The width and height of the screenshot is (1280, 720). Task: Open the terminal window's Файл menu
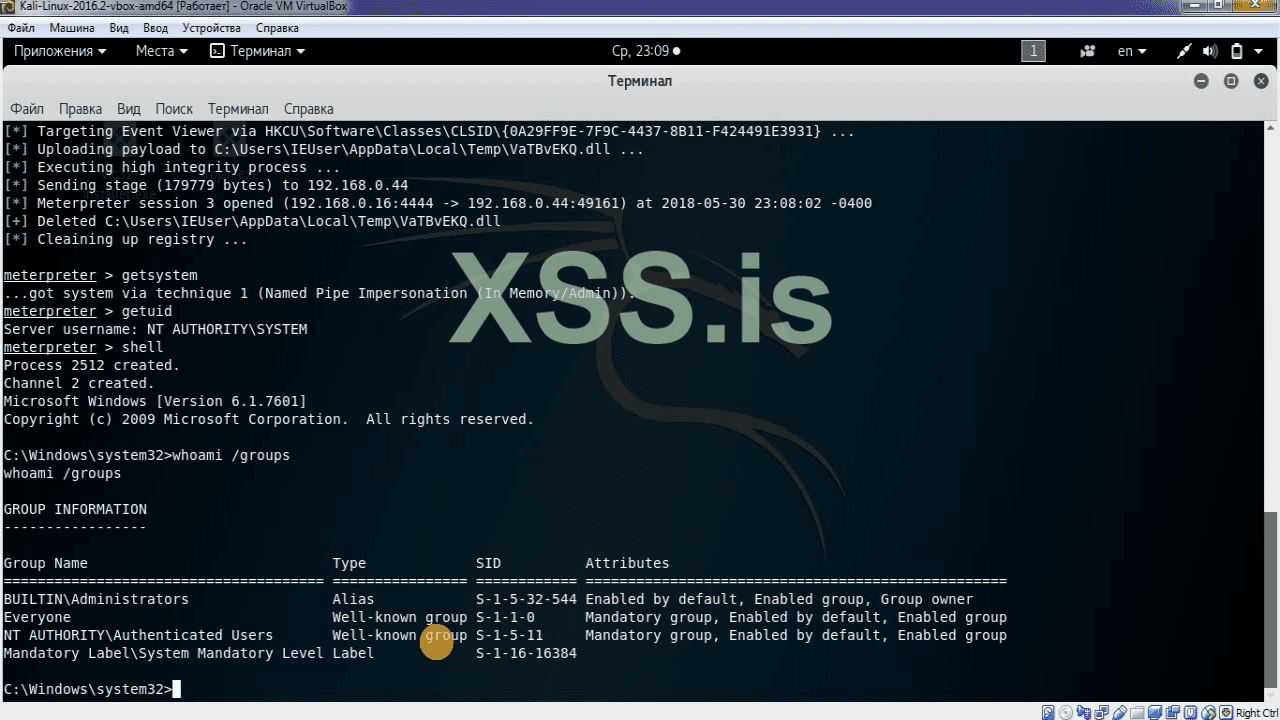pyautogui.click(x=27, y=109)
